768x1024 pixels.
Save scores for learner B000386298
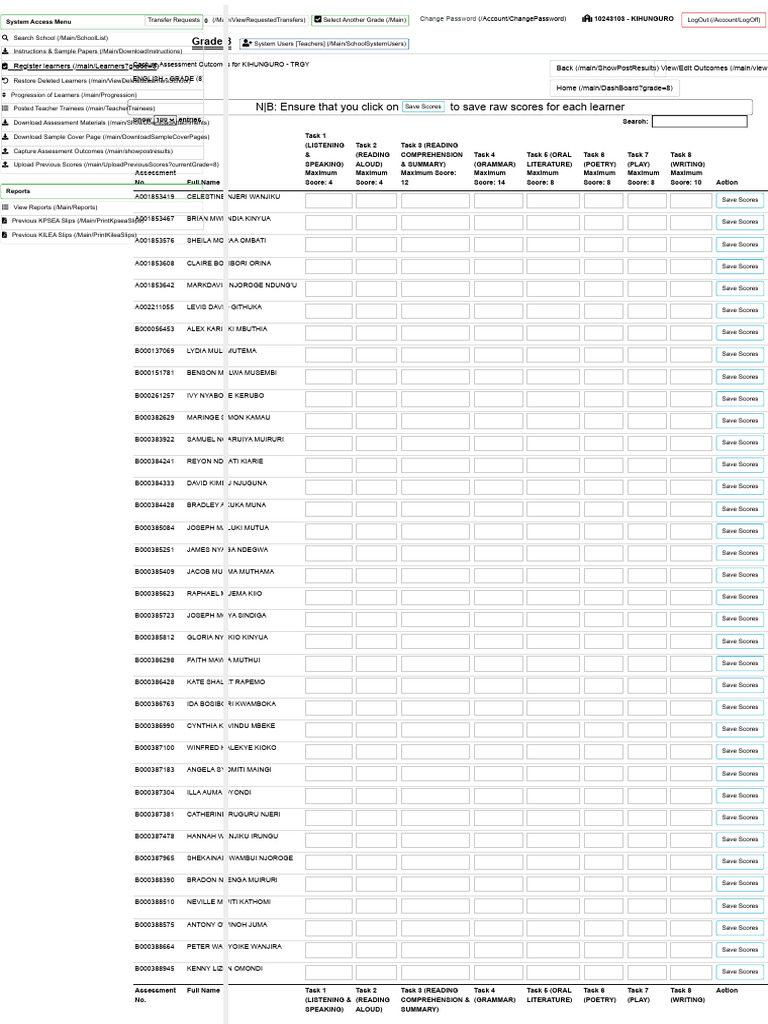[739, 663]
